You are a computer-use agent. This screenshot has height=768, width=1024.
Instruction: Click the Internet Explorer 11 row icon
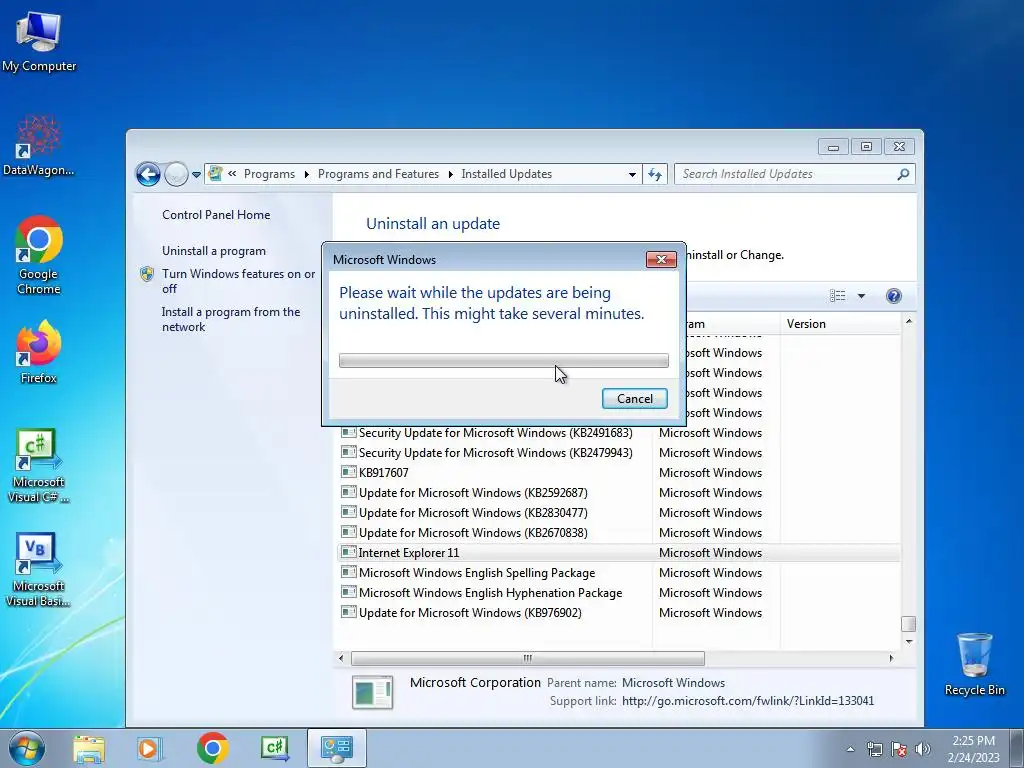349,552
